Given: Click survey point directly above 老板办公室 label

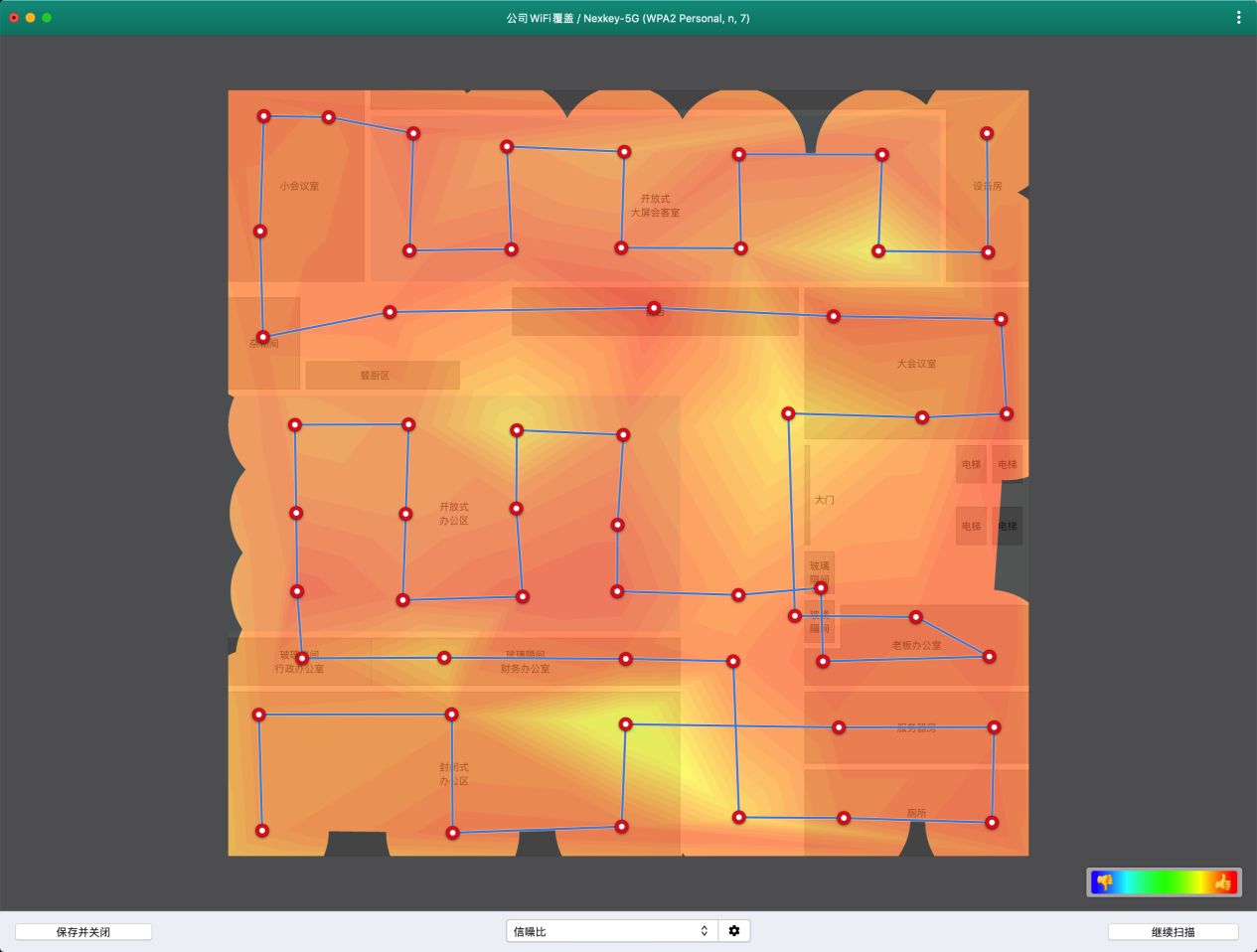Looking at the screenshot, I should 916,617.
